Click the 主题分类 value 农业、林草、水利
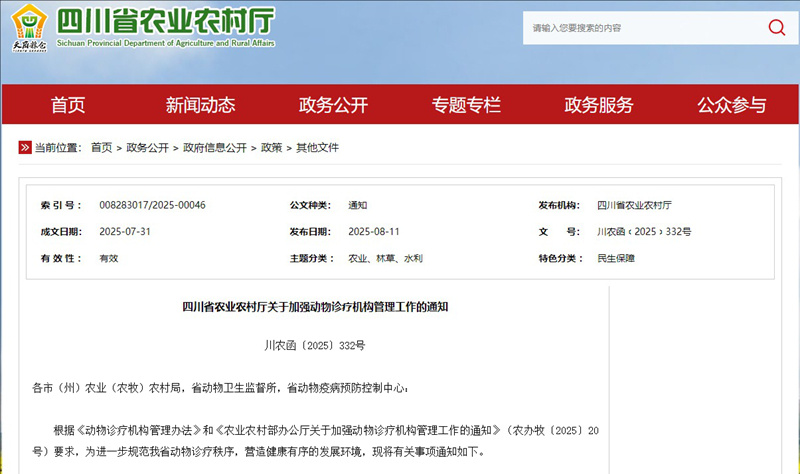Viewport: 800px width, 474px height. point(385,258)
